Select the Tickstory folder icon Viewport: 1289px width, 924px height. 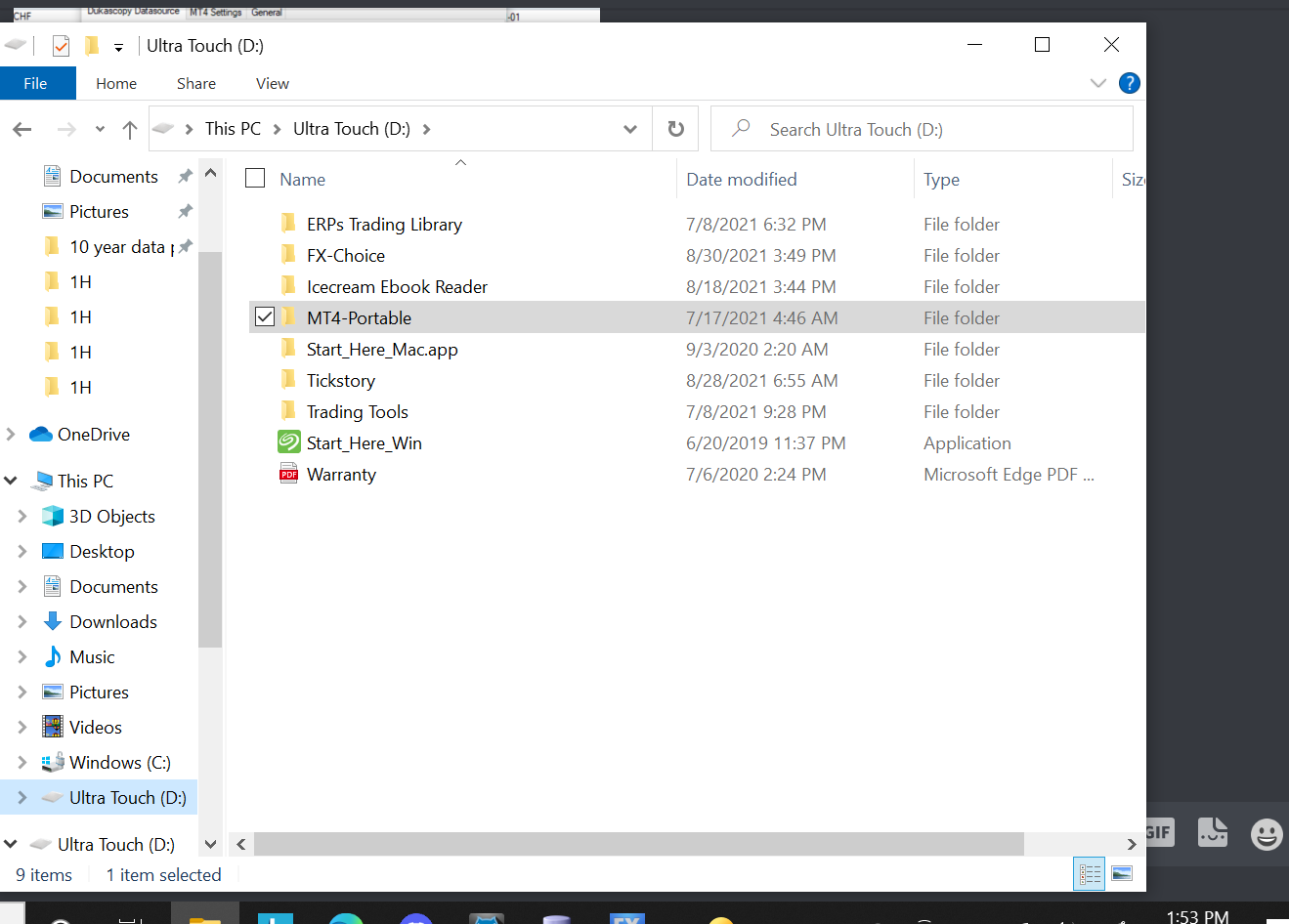coord(288,380)
